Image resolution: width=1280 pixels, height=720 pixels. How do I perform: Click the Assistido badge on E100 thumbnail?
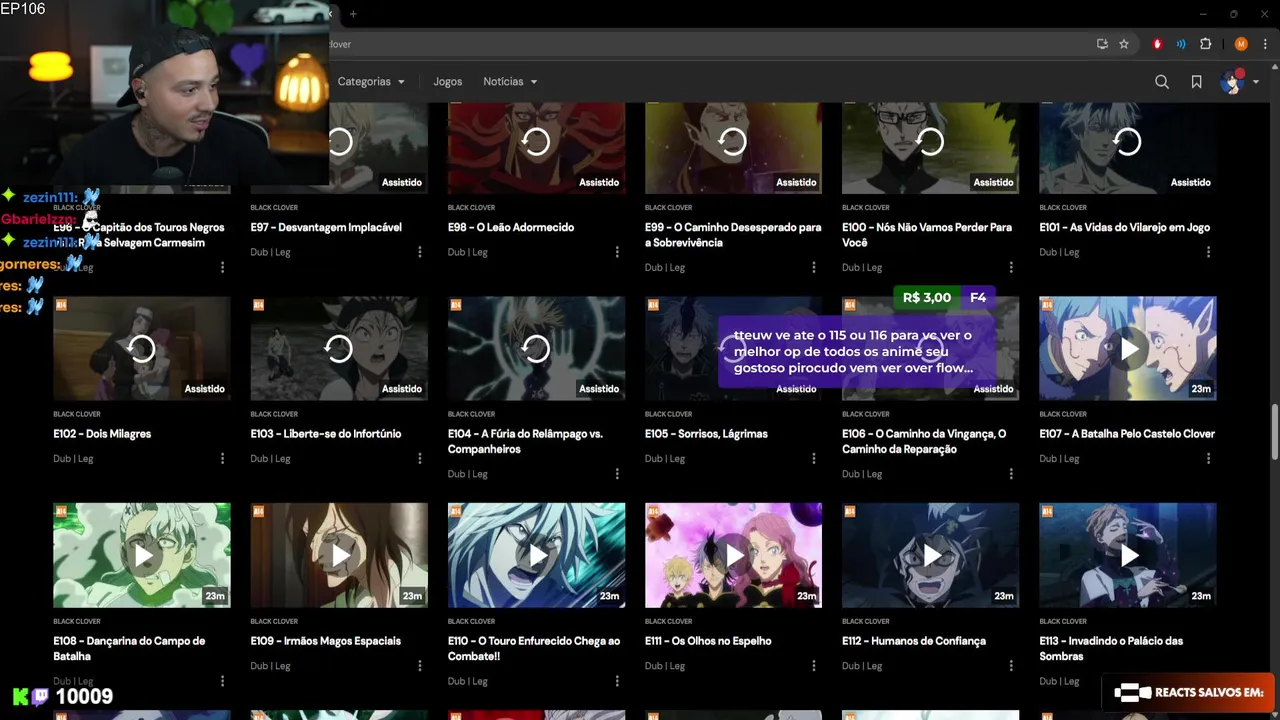pos(993,182)
